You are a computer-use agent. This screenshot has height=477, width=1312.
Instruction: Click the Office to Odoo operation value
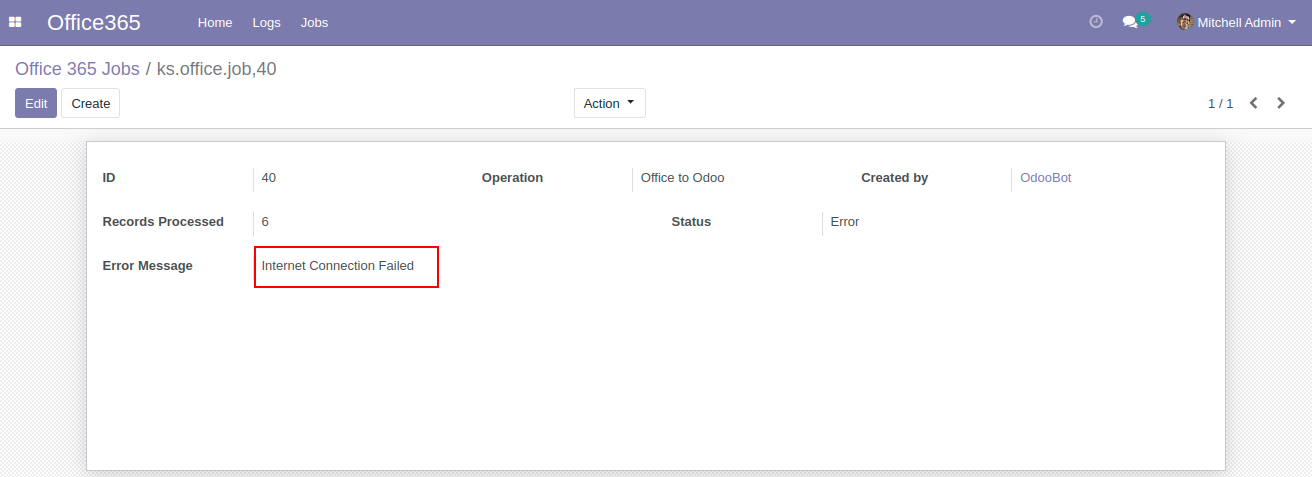click(682, 178)
